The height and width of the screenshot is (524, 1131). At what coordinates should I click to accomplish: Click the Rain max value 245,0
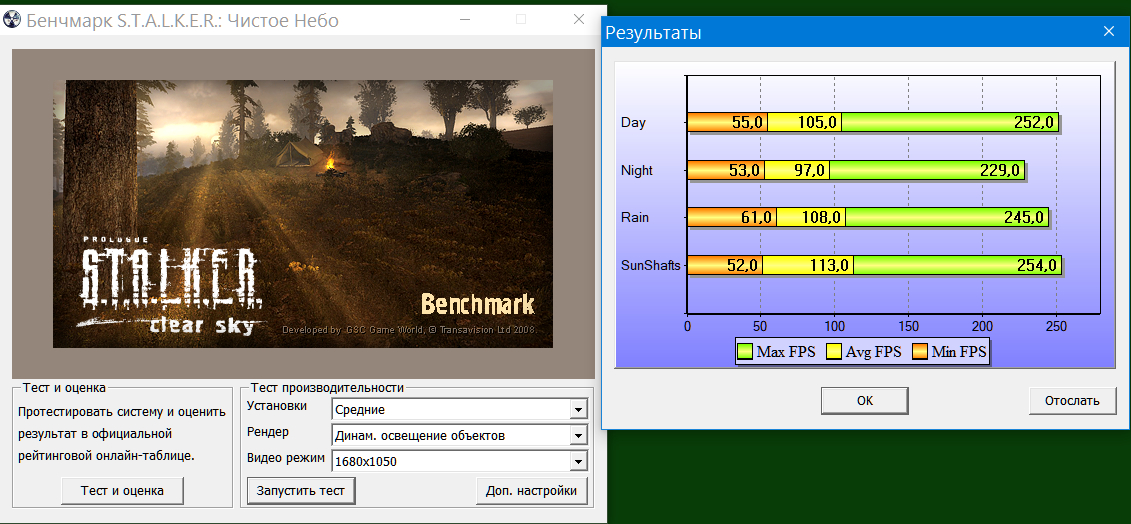pyautogui.click(x=1024, y=217)
